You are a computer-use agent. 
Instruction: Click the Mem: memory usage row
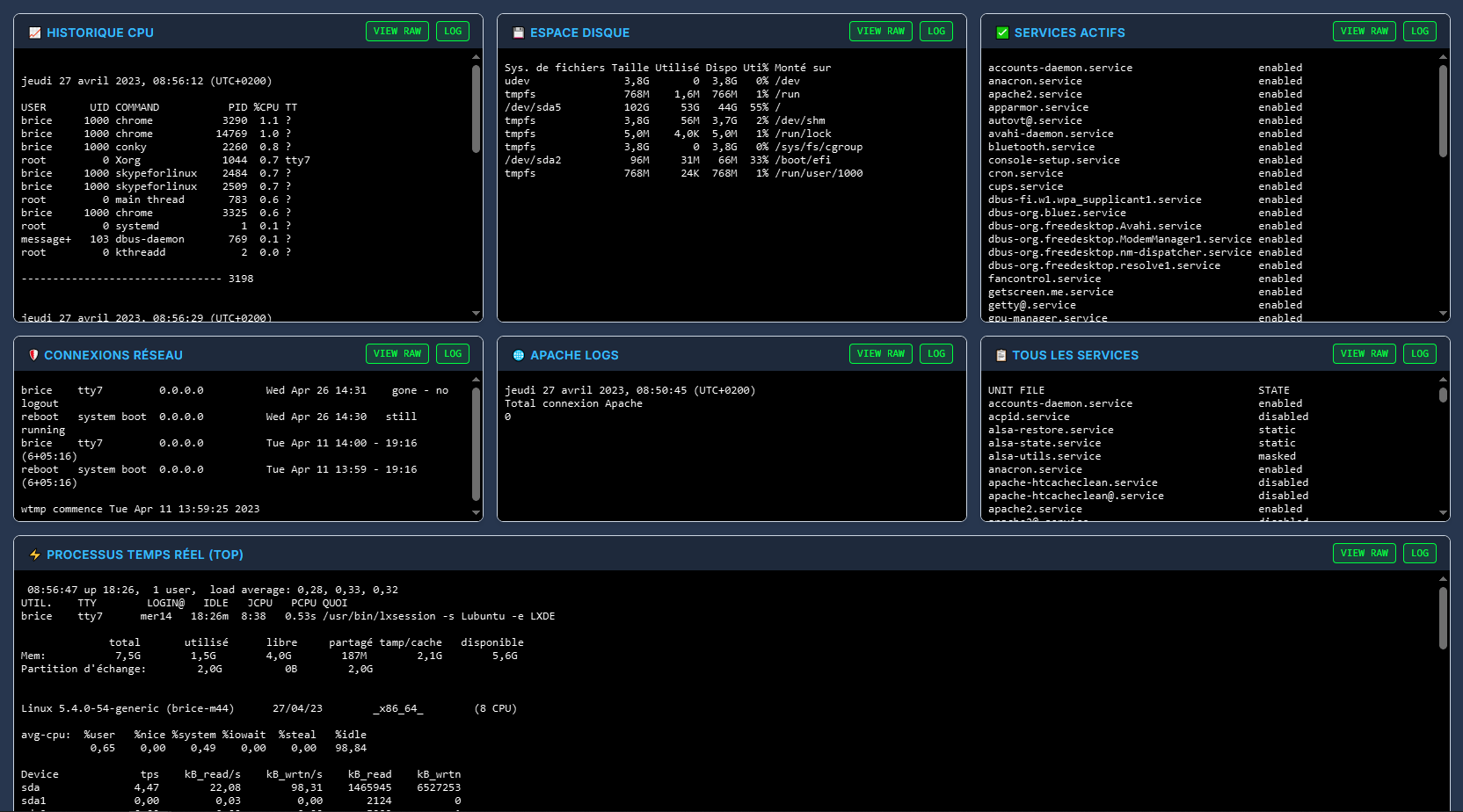tap(269, 656)
